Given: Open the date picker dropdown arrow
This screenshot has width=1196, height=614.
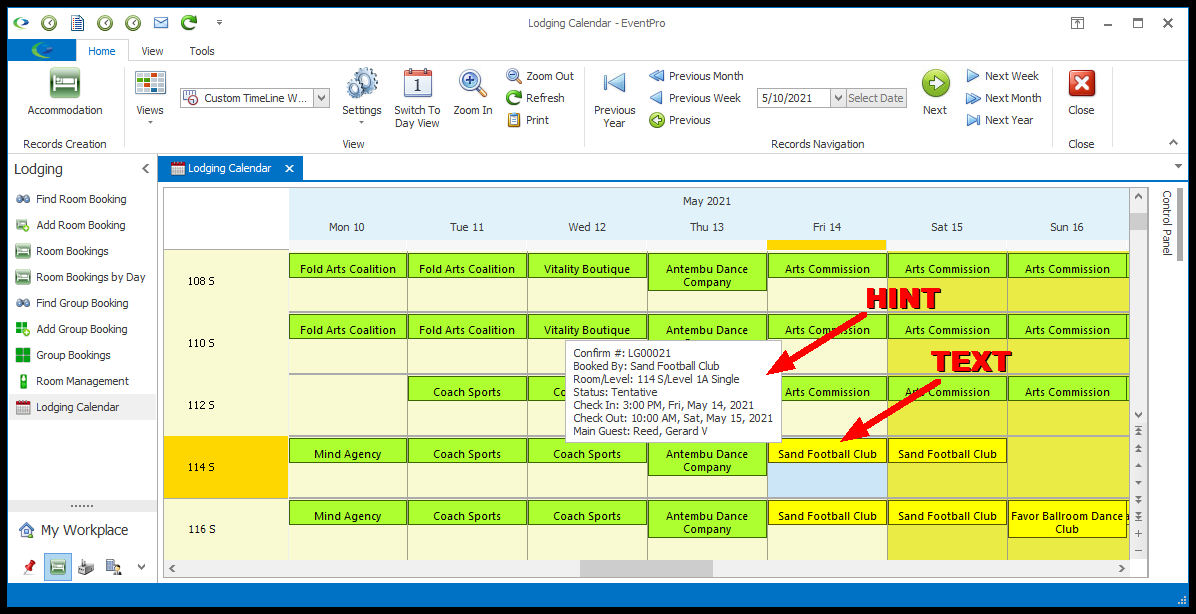Looking at the screenshot, I should pos(838,98).
